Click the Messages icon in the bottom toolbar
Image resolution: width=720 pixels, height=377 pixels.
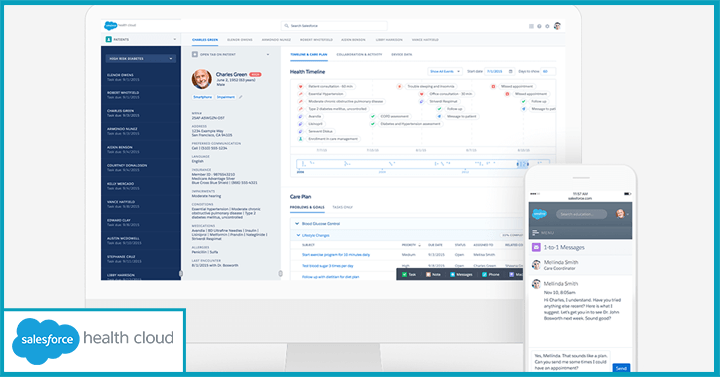point(452,274)
